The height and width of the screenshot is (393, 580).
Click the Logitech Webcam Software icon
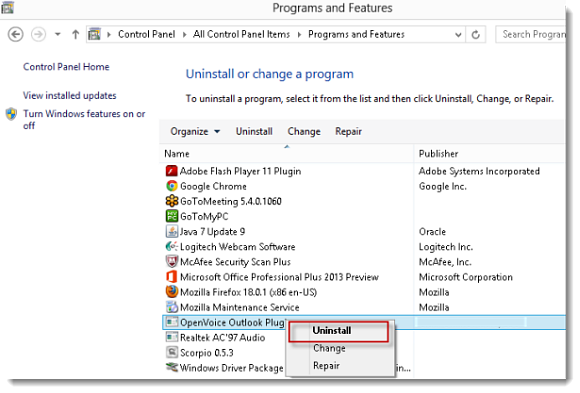point(172,246)
